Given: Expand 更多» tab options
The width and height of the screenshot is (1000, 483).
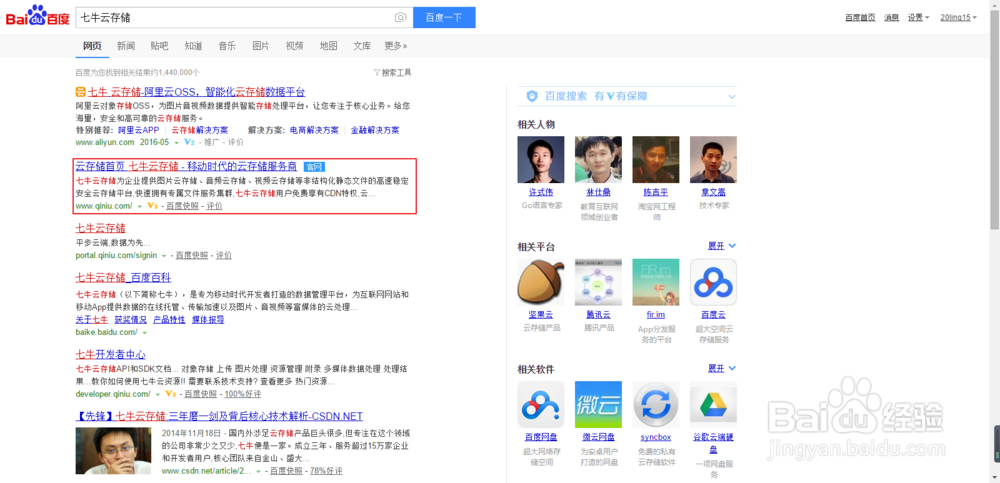Looking at the screenshot, I should [395, 45].
